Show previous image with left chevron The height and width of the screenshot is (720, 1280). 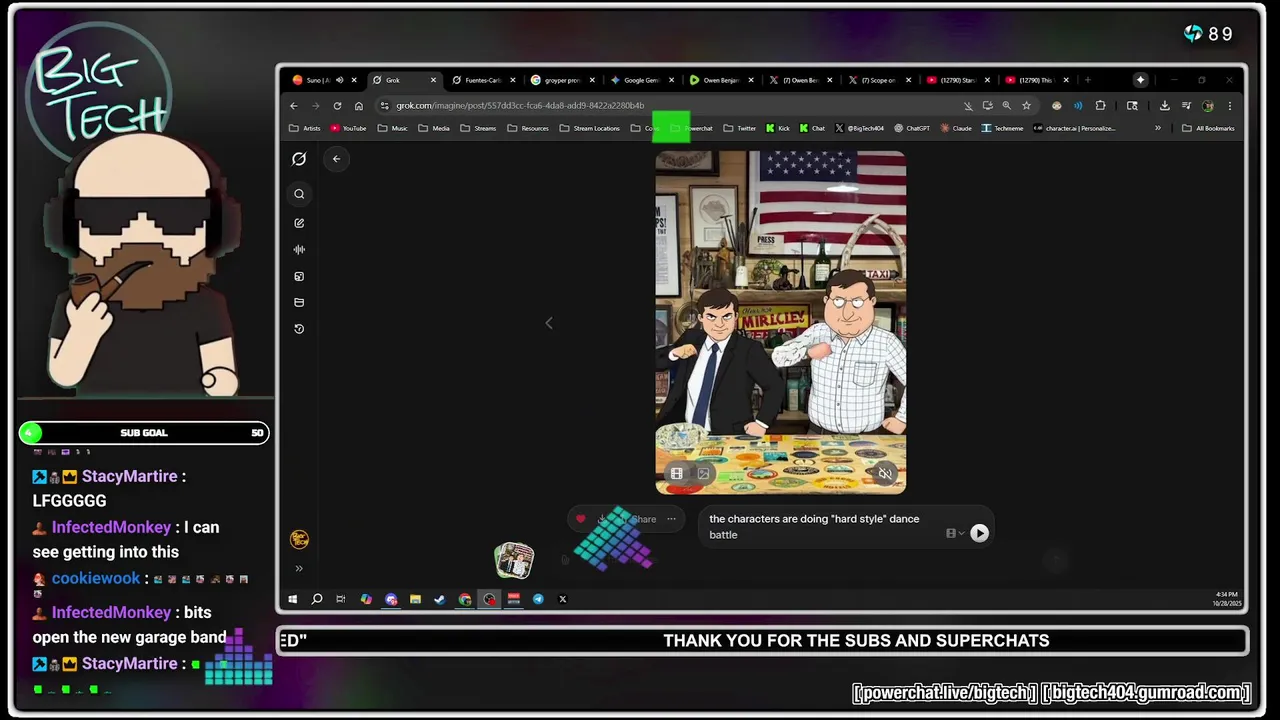(548, 323)
